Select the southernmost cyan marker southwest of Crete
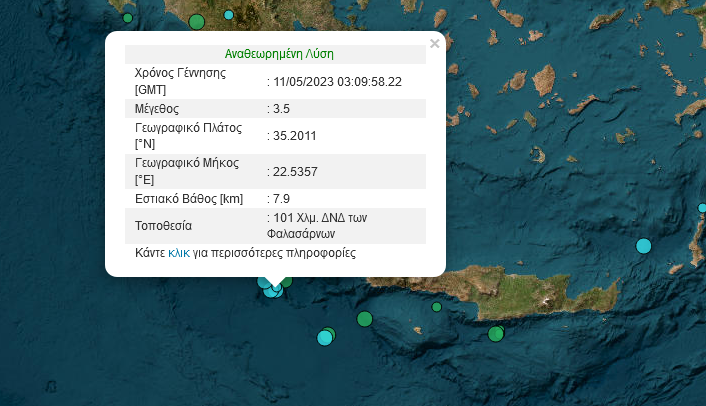 coord(325,338)
